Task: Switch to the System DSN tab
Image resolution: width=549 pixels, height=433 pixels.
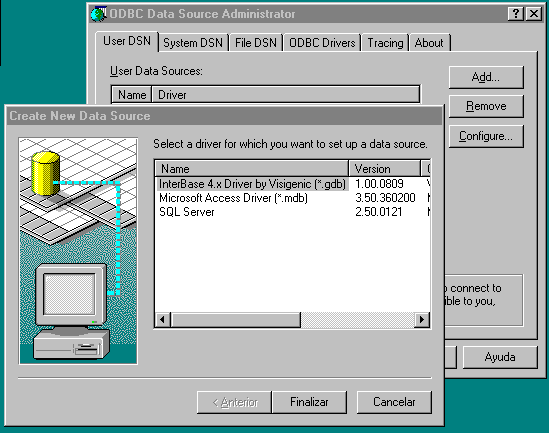Action: tap(193, 43)
